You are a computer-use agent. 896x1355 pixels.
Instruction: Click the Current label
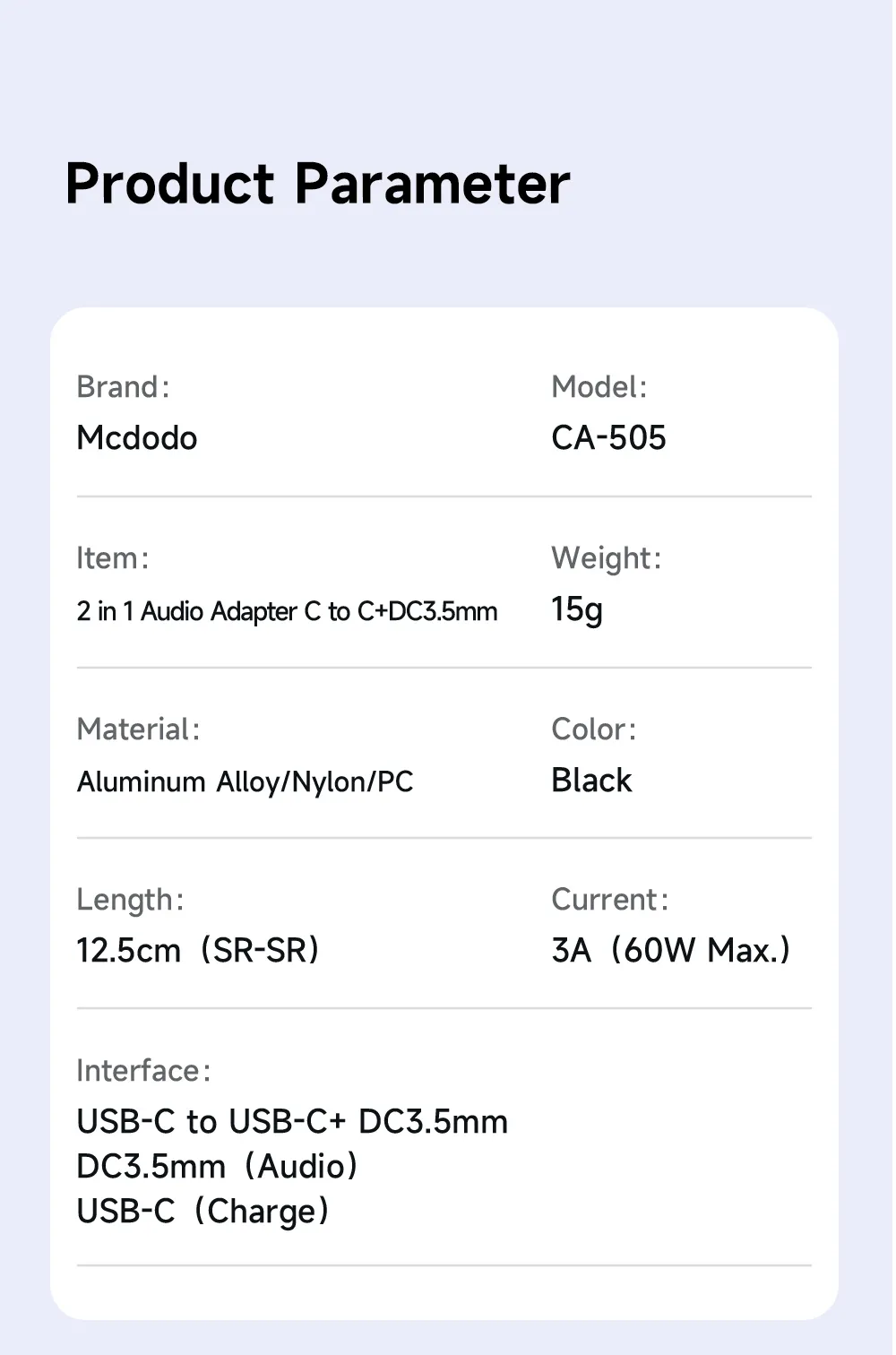[609, 900]
